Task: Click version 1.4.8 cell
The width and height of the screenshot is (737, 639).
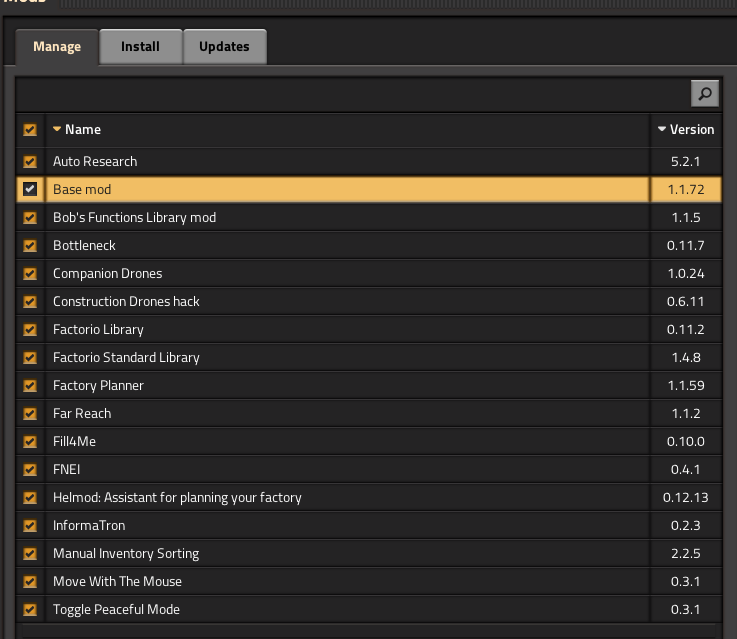Action: [686, 358]
